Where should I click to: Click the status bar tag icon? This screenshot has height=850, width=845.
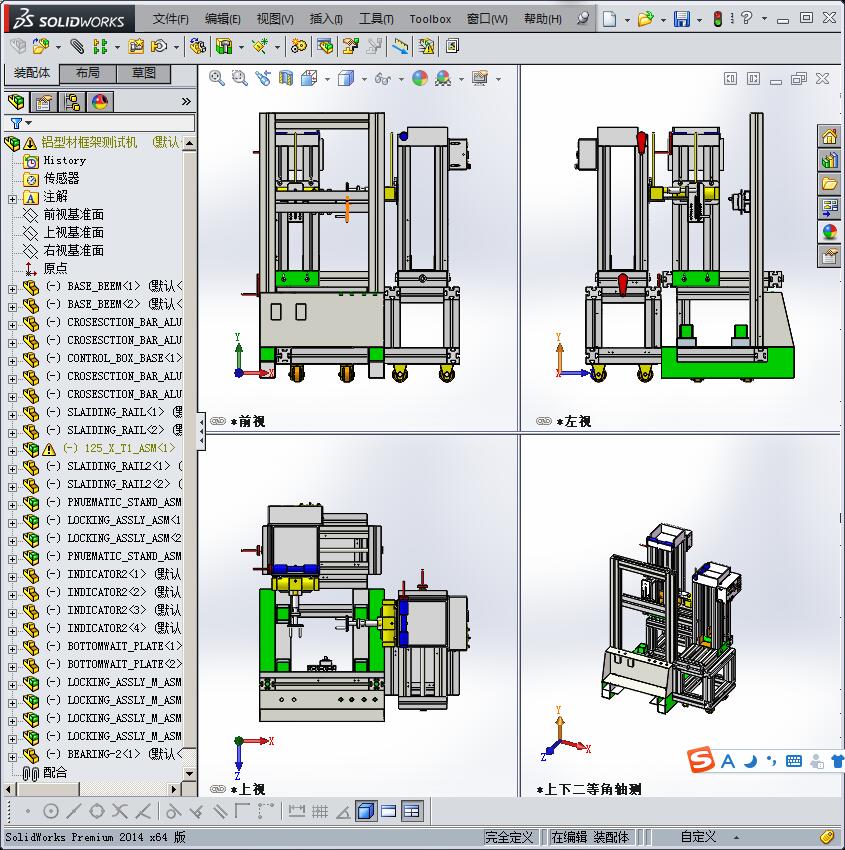827,836
